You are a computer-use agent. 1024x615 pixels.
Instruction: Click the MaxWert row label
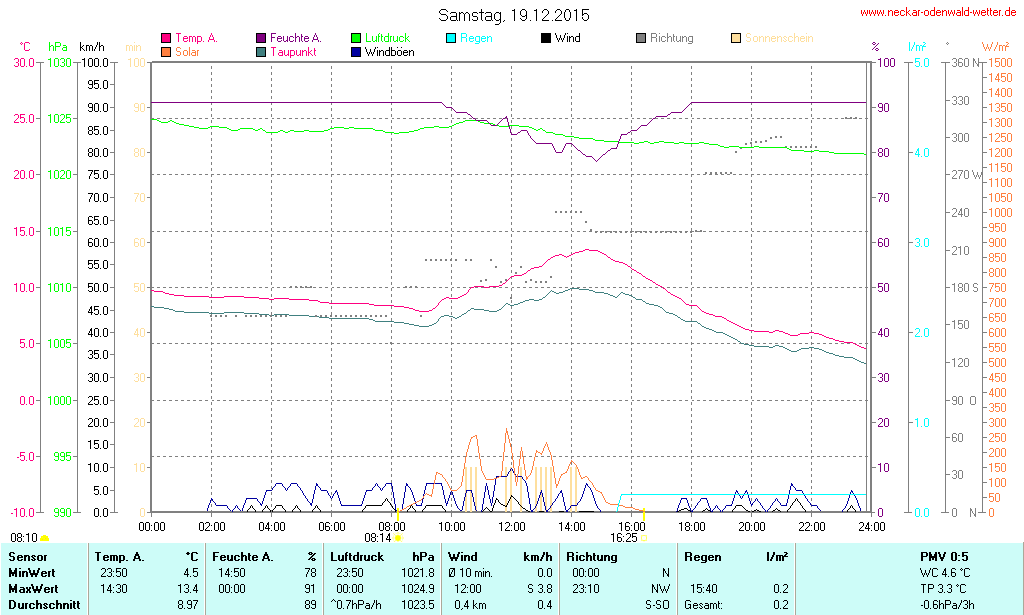(34, 588)
